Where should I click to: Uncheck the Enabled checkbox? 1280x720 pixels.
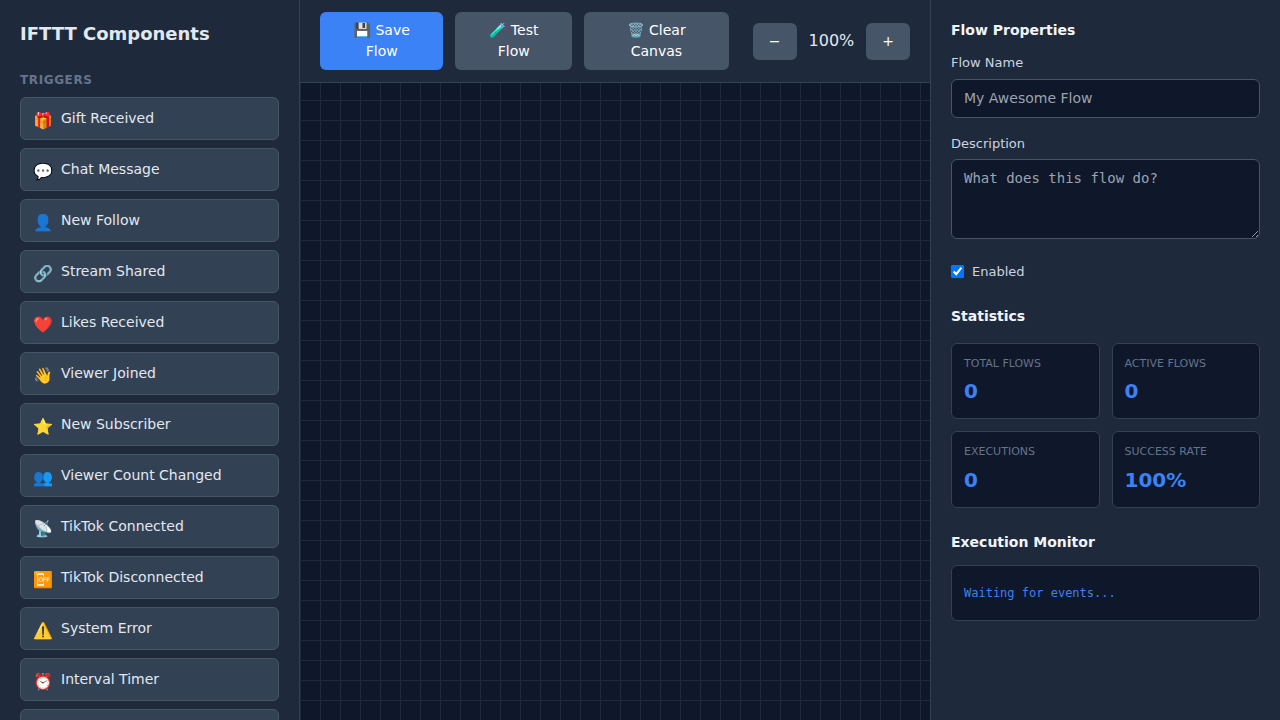click(957, 271)
